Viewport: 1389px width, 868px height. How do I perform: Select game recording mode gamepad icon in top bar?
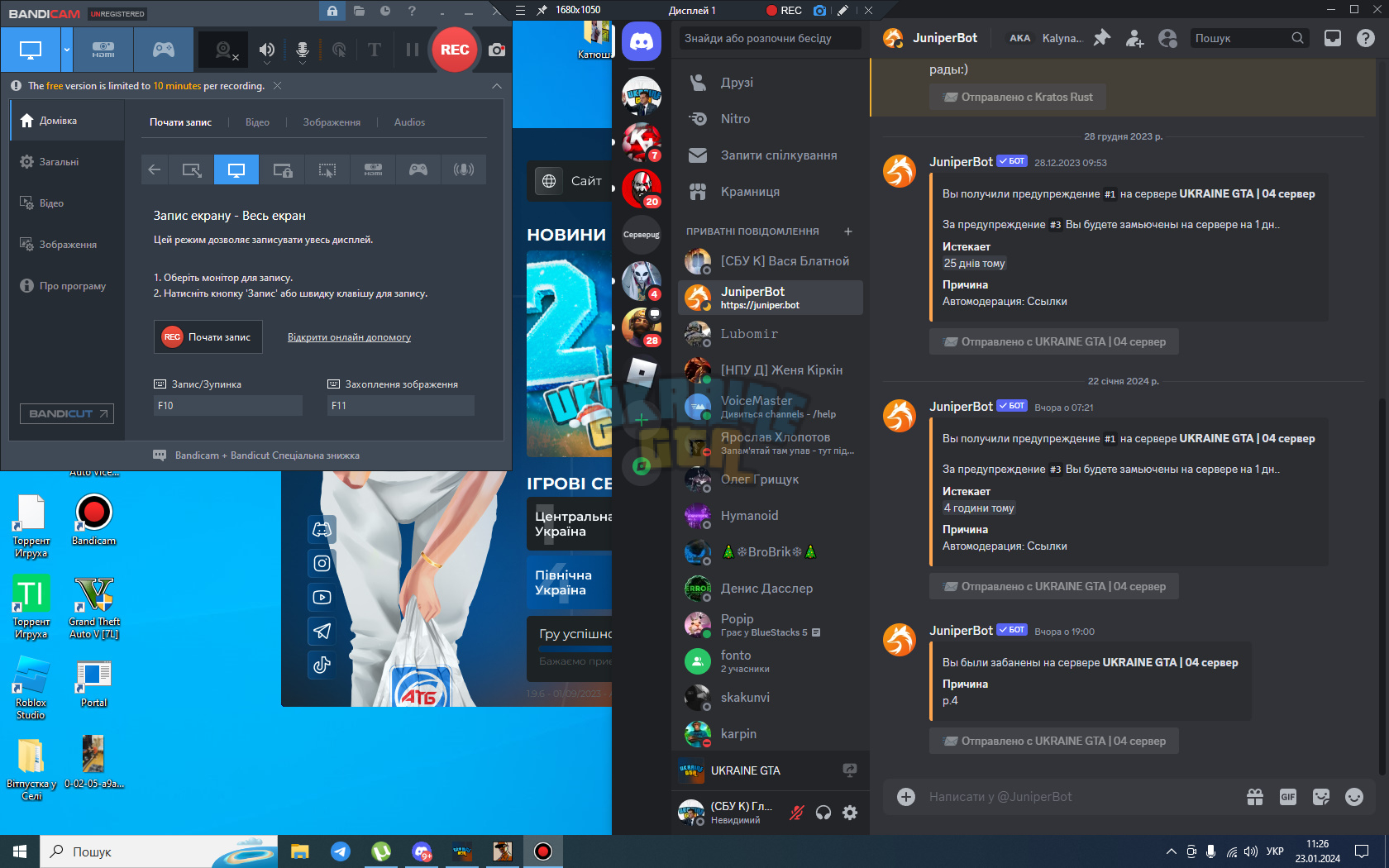pyautogui.click(x=164, y=50)
